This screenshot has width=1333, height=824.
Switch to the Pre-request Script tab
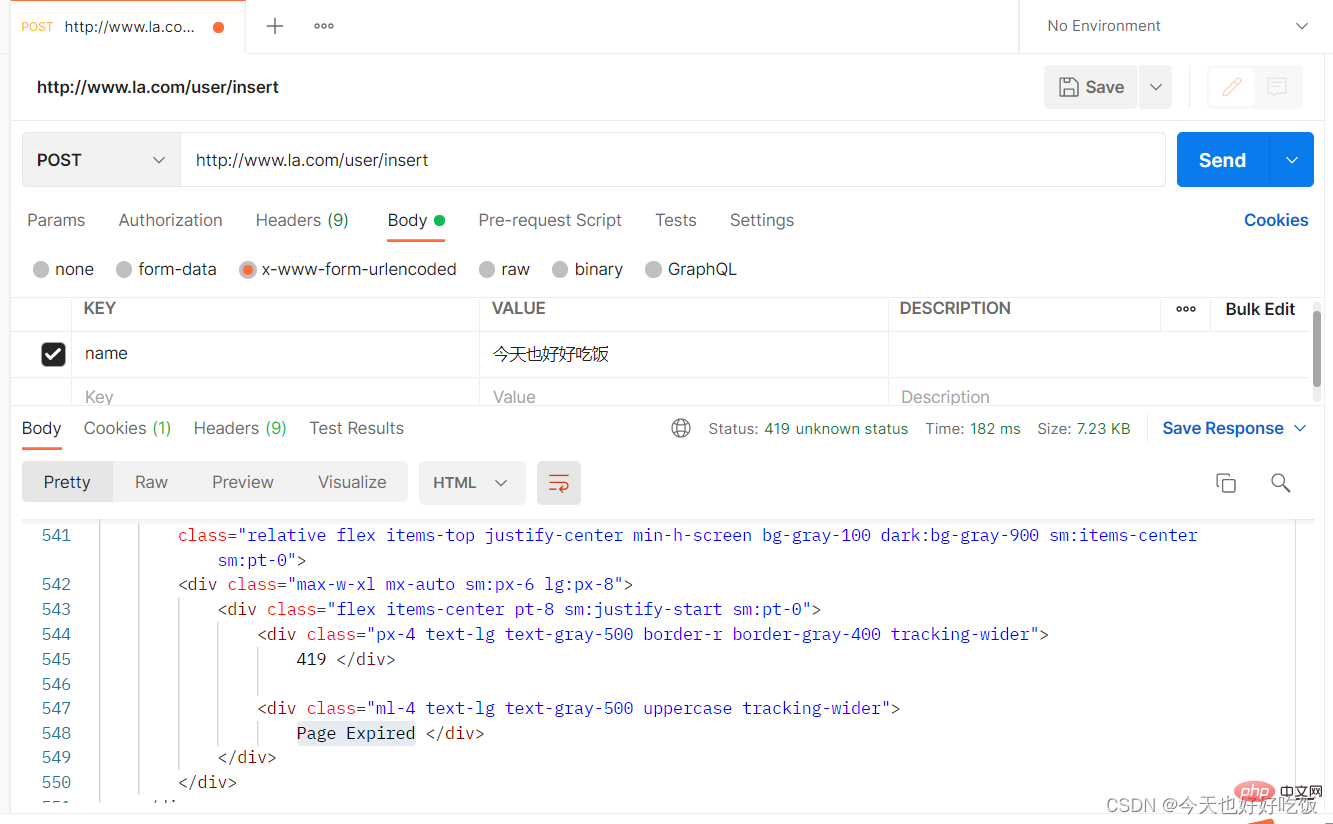(x=550, y=220)
